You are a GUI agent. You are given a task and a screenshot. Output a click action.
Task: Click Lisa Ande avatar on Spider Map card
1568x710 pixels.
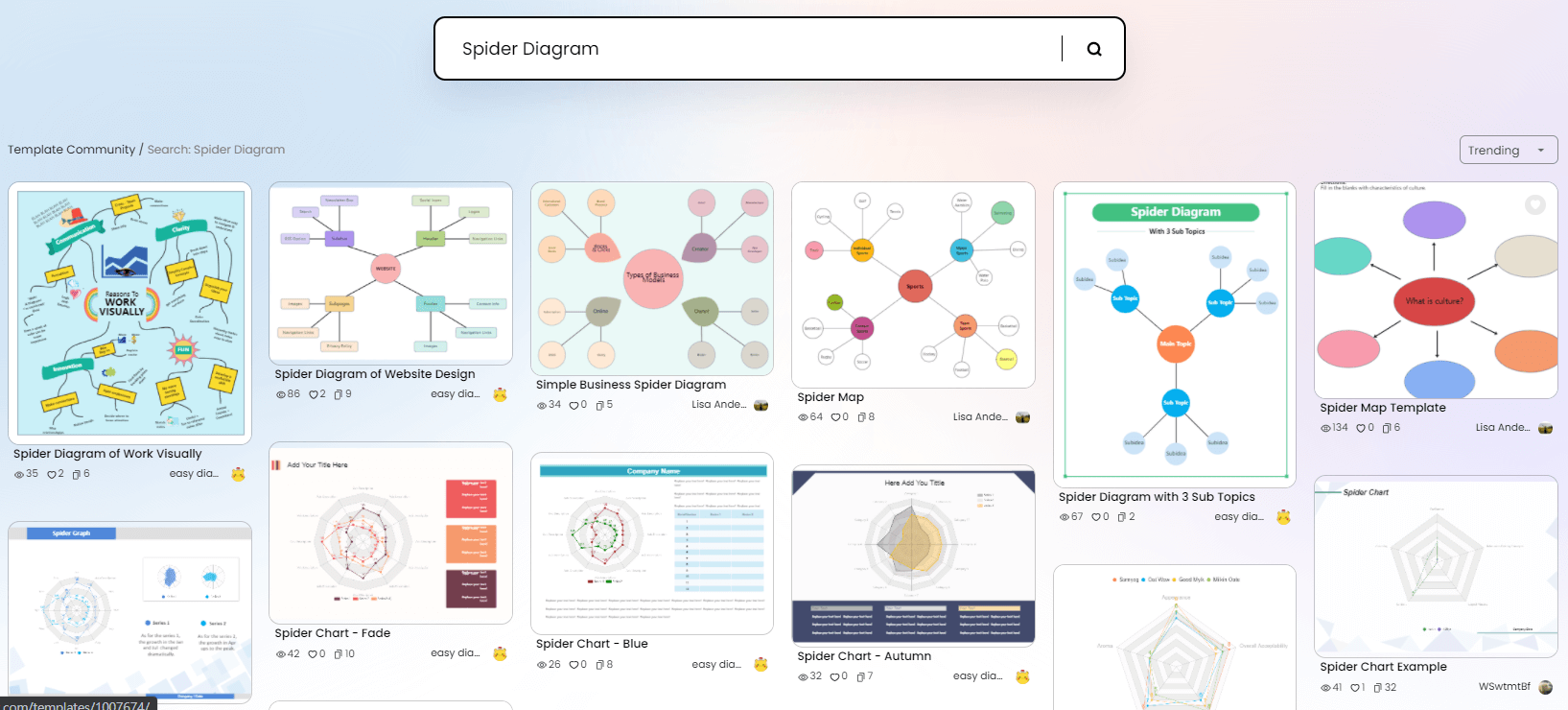1022,417
